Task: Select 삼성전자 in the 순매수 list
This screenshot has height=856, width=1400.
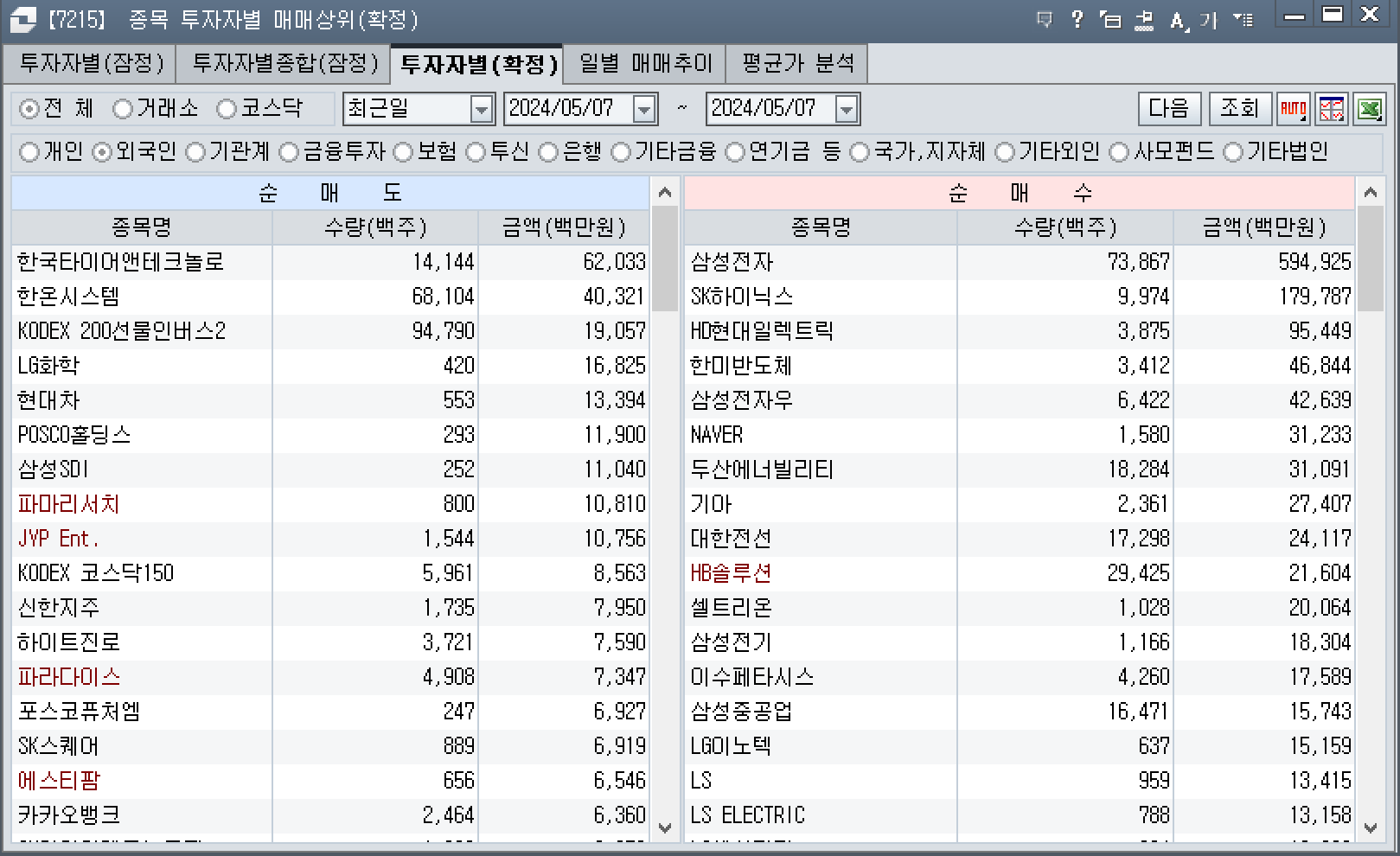Action: click(x=1020, y=262)
